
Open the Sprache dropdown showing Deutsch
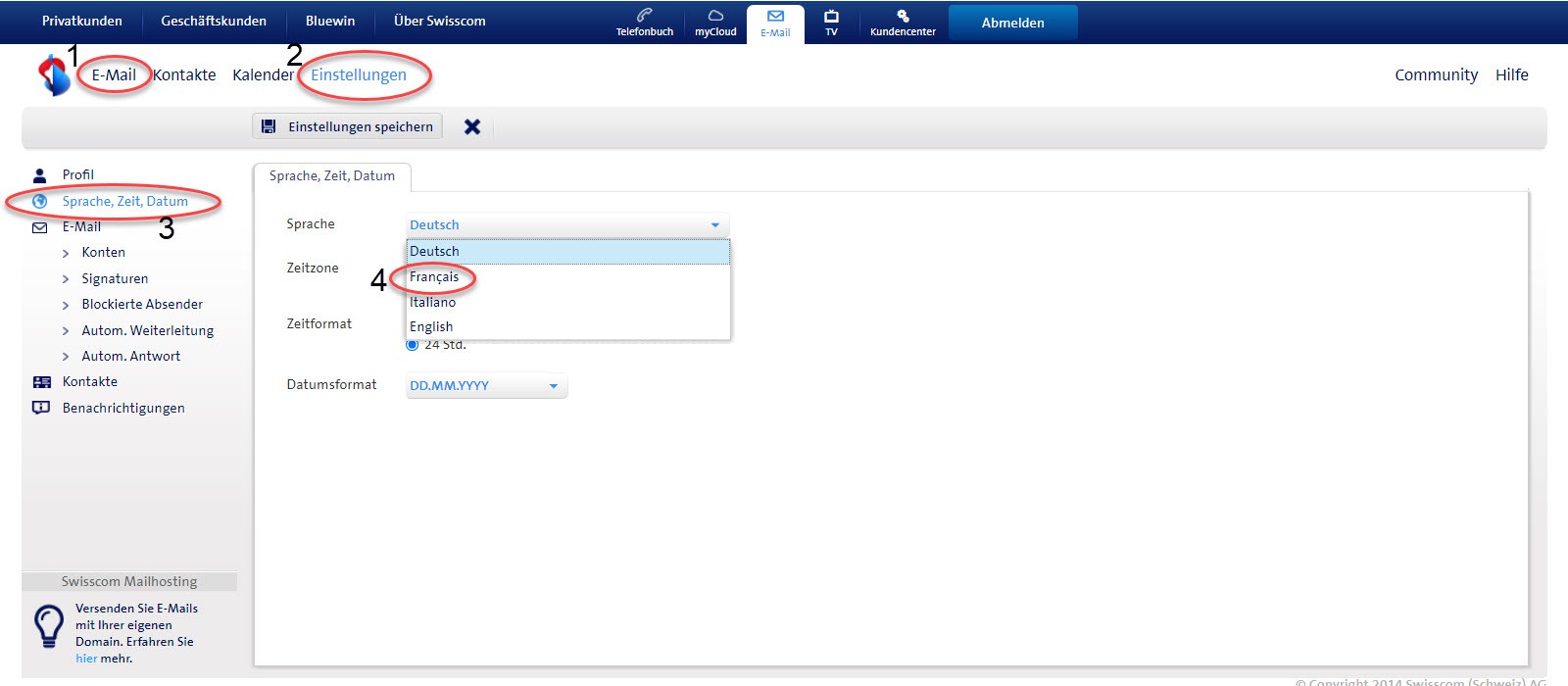click(566, 224)
